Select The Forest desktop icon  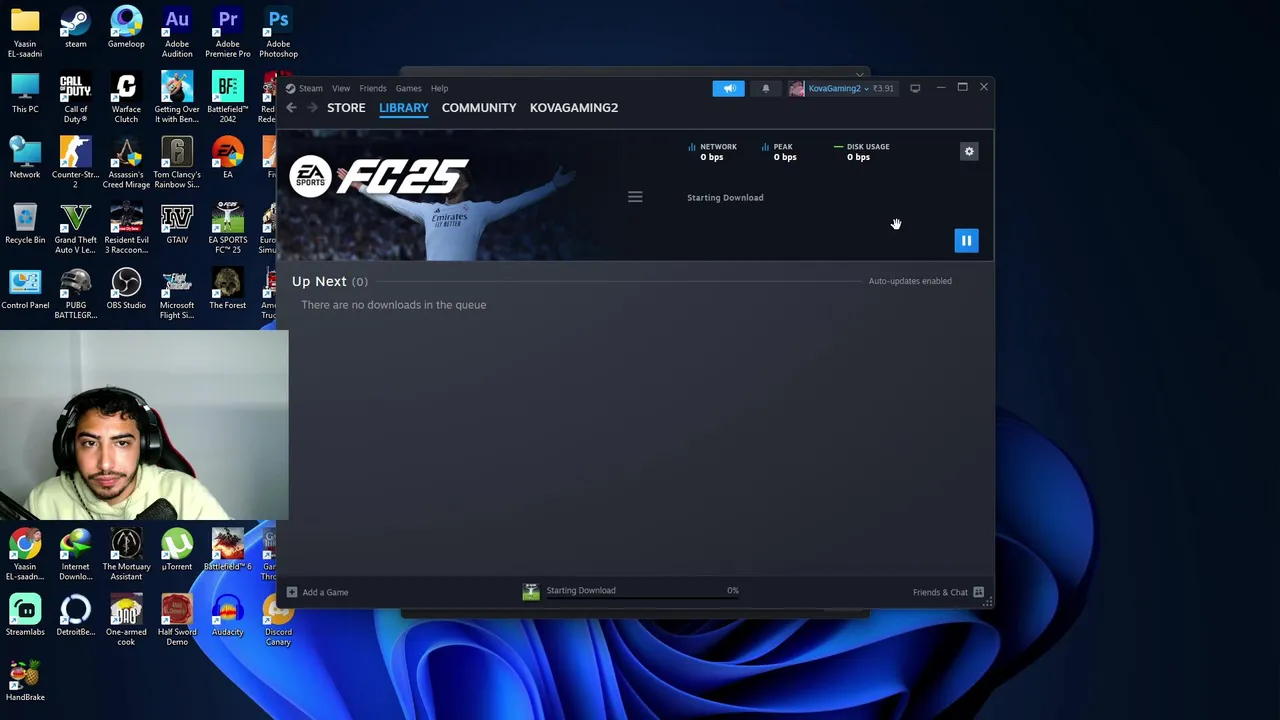(x=228, y=288)
